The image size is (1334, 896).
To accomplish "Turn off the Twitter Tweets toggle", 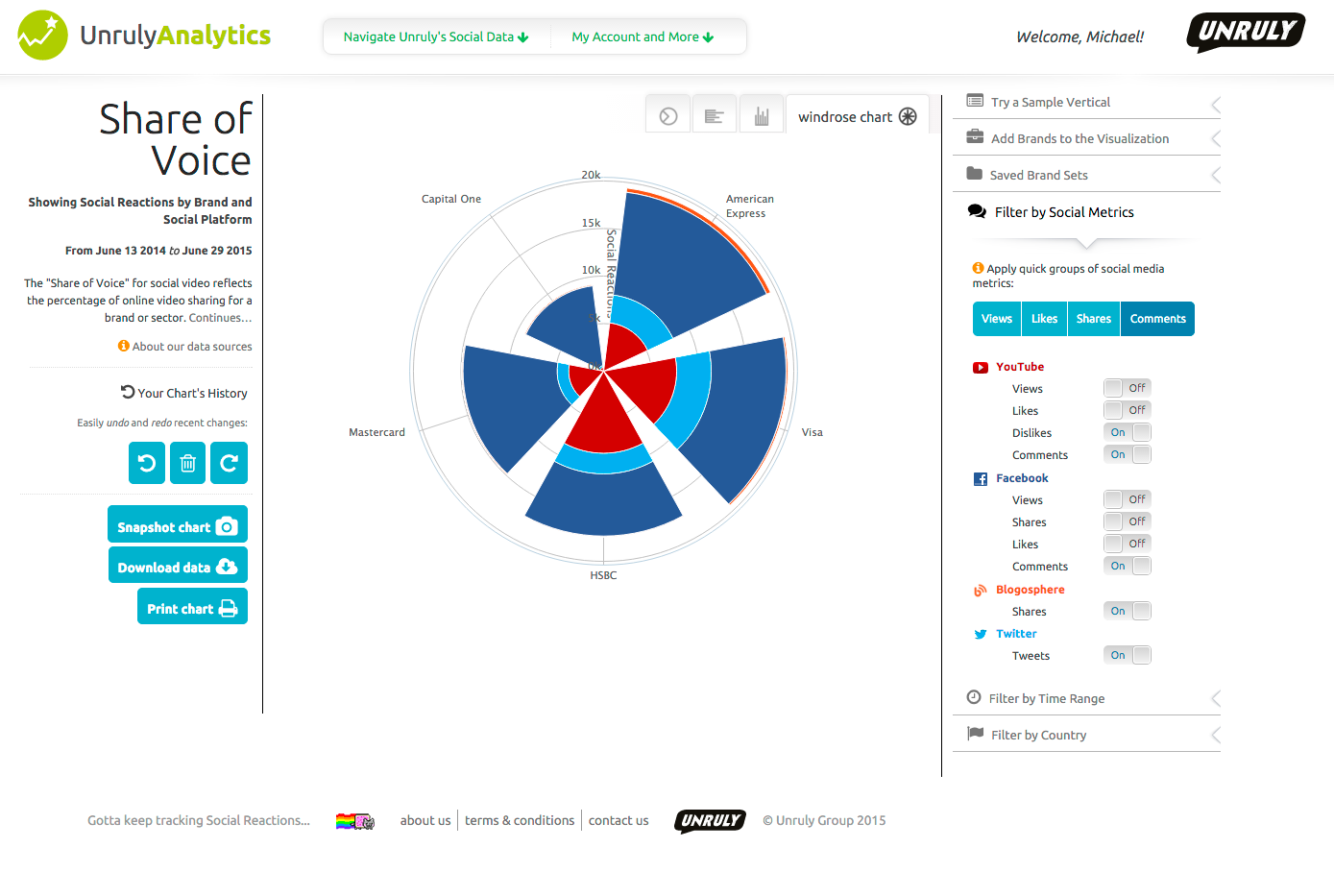I will [x=1128, y=655].
